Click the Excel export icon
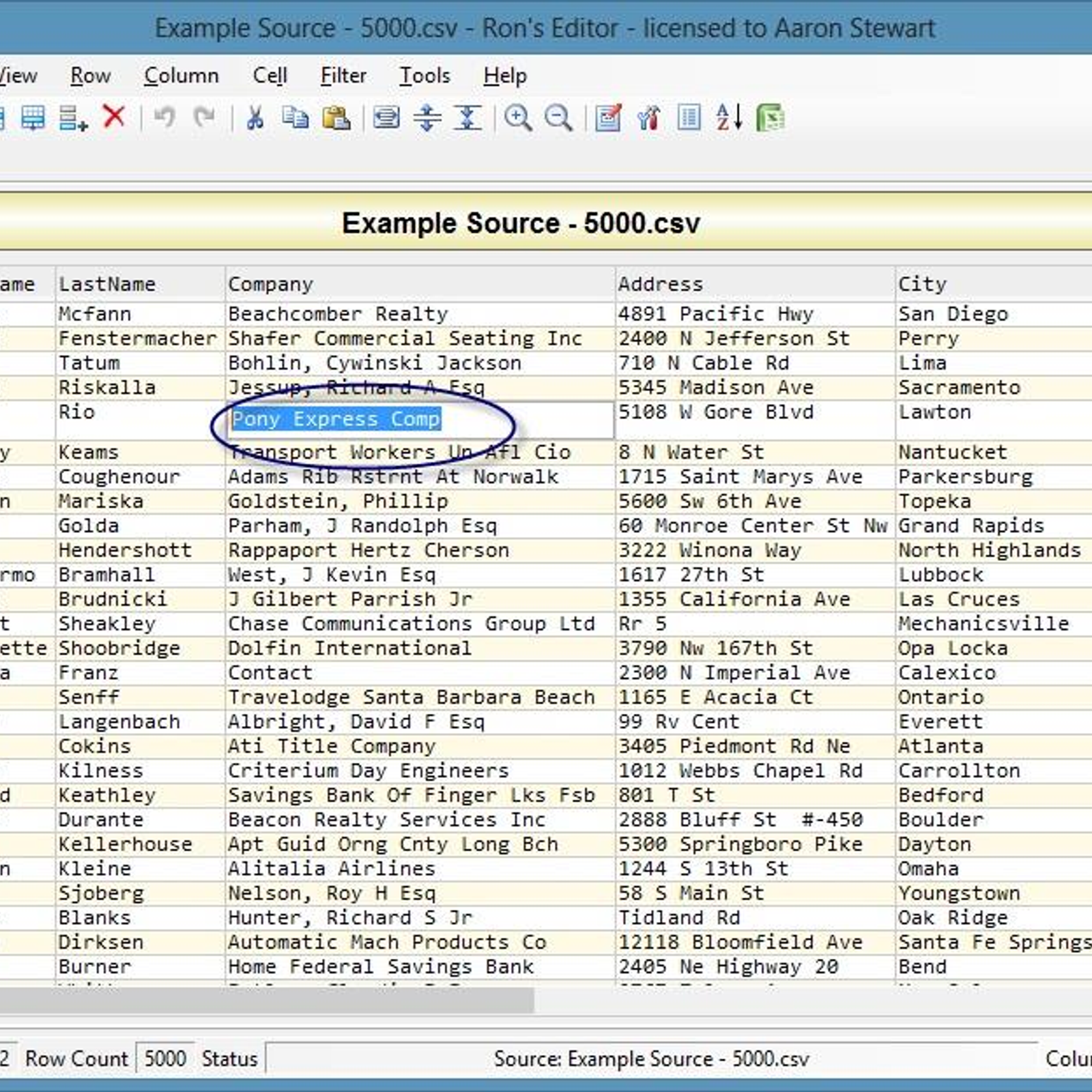1092x1092 pixels. (771, 118)
